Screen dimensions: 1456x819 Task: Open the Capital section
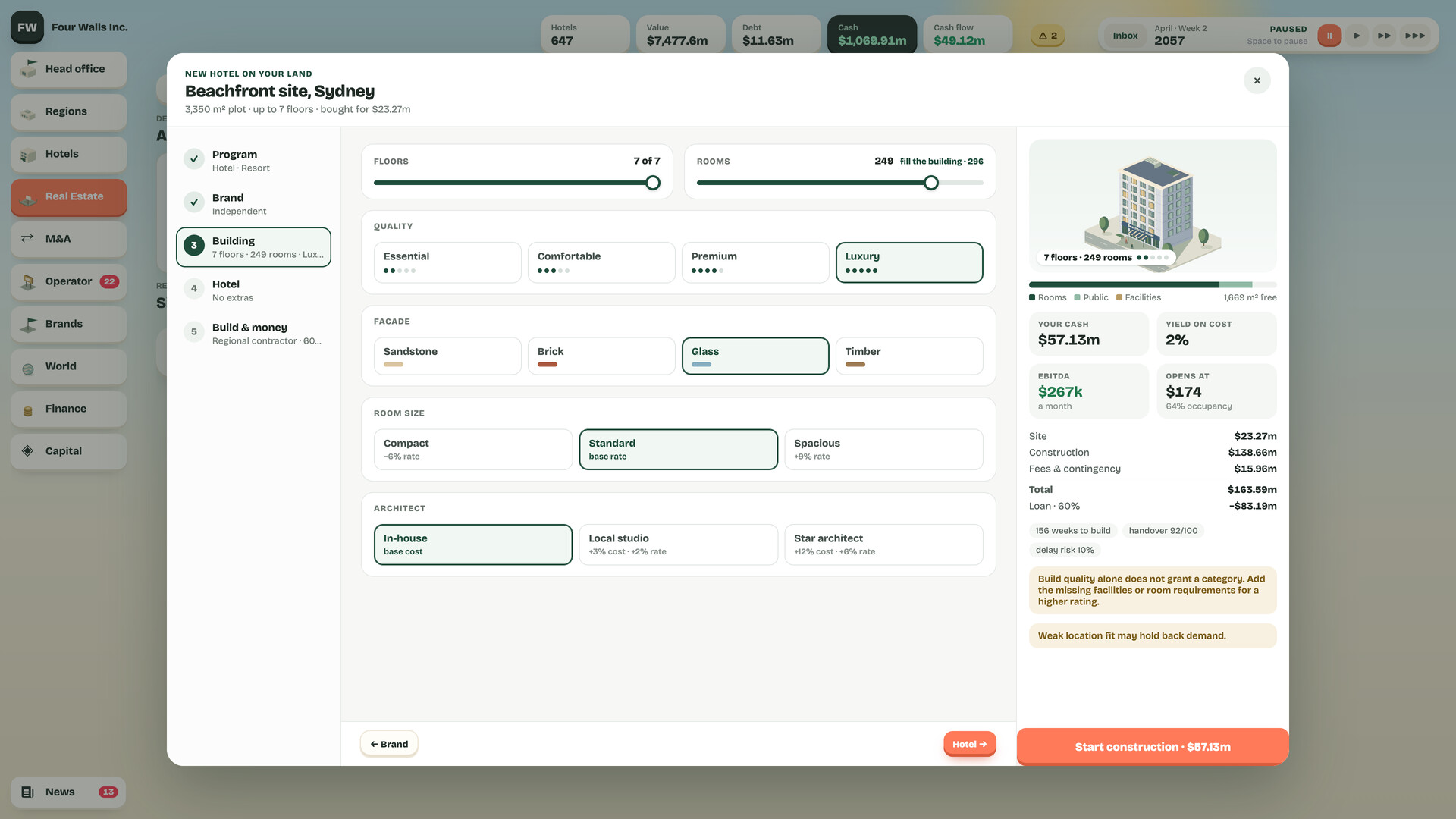tap(68, 451)
